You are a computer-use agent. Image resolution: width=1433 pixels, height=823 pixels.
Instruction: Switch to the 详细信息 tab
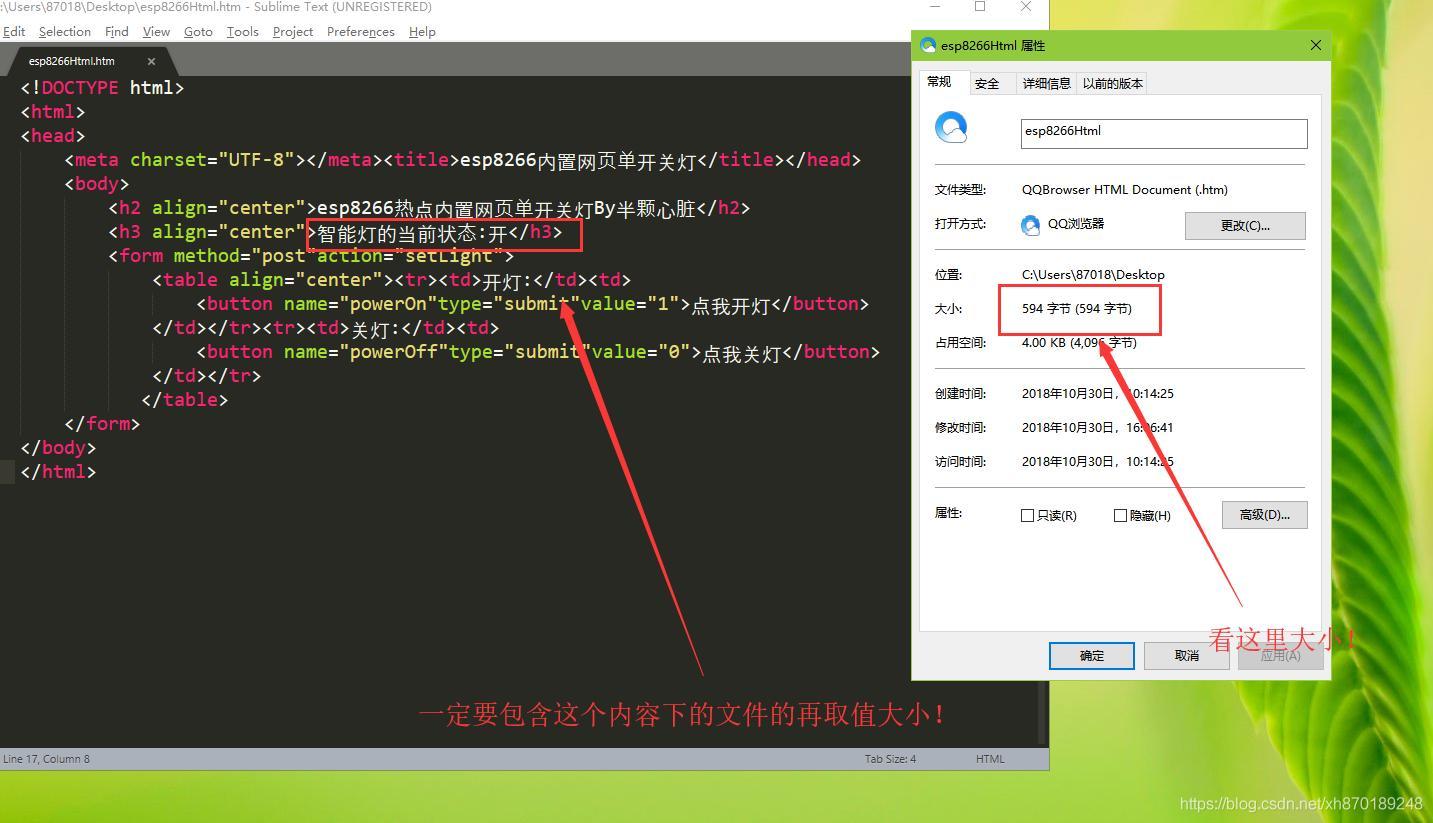1046,84
